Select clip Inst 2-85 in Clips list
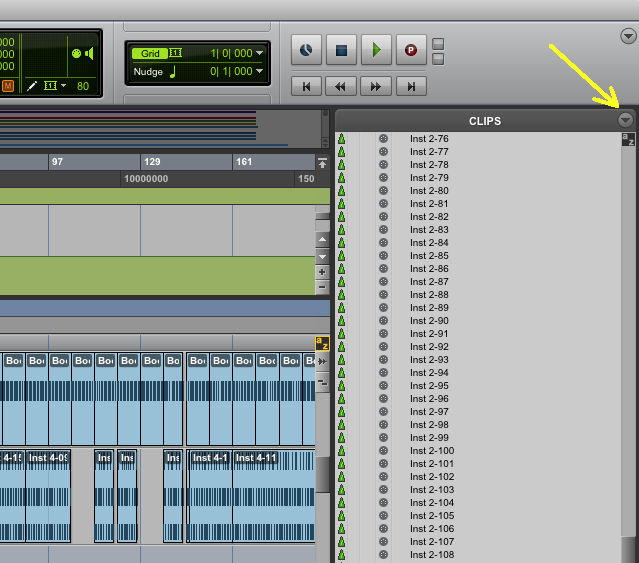This screenshot has width=639, height=563. pyautogui.click(x=429, y=256)
